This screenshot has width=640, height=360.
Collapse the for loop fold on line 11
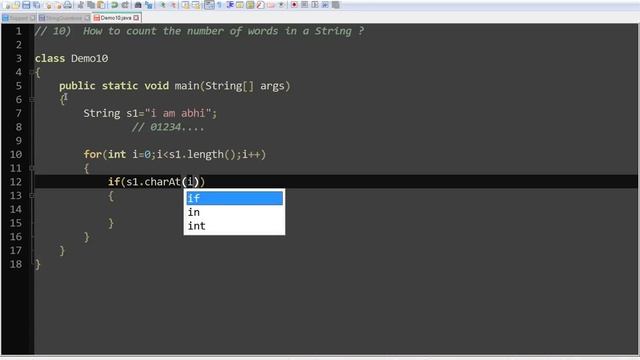(32, 168)
